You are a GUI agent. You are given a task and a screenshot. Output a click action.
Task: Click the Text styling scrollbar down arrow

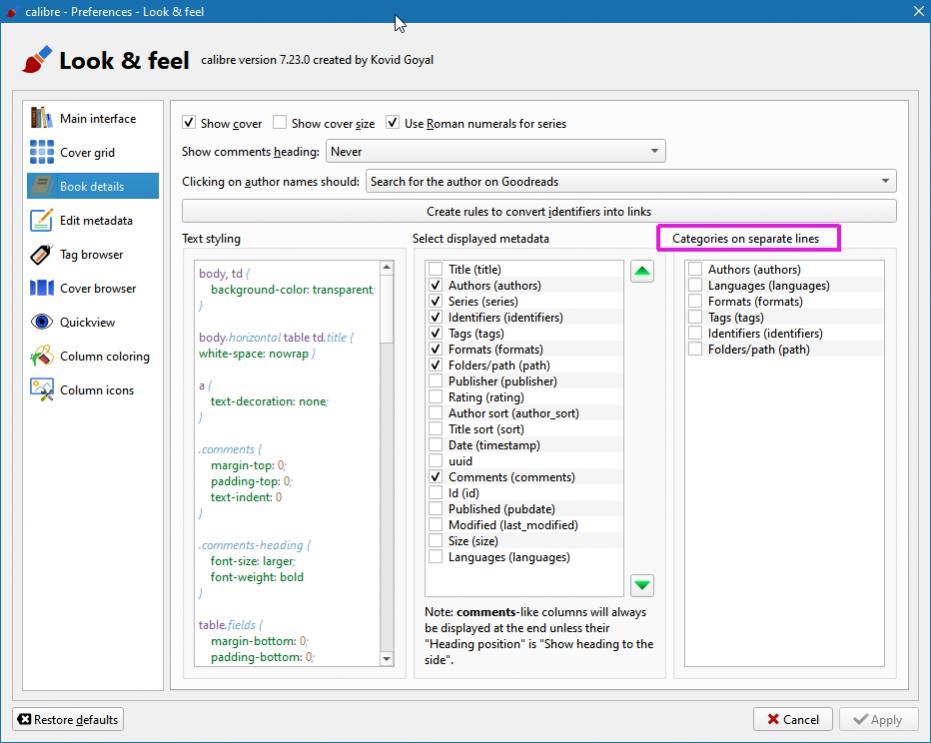pos(387,658)
